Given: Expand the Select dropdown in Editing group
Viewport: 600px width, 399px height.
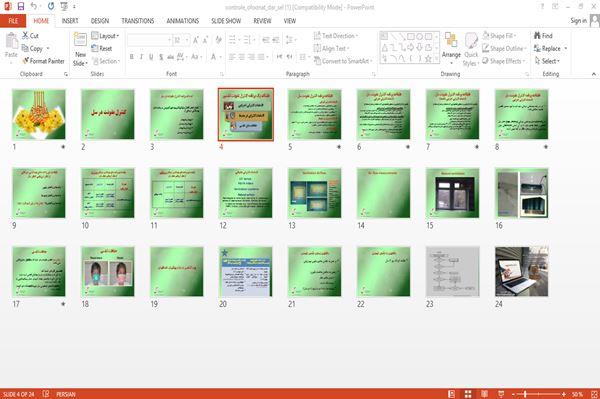Looking at the screenshot, I should pos(547,61).
